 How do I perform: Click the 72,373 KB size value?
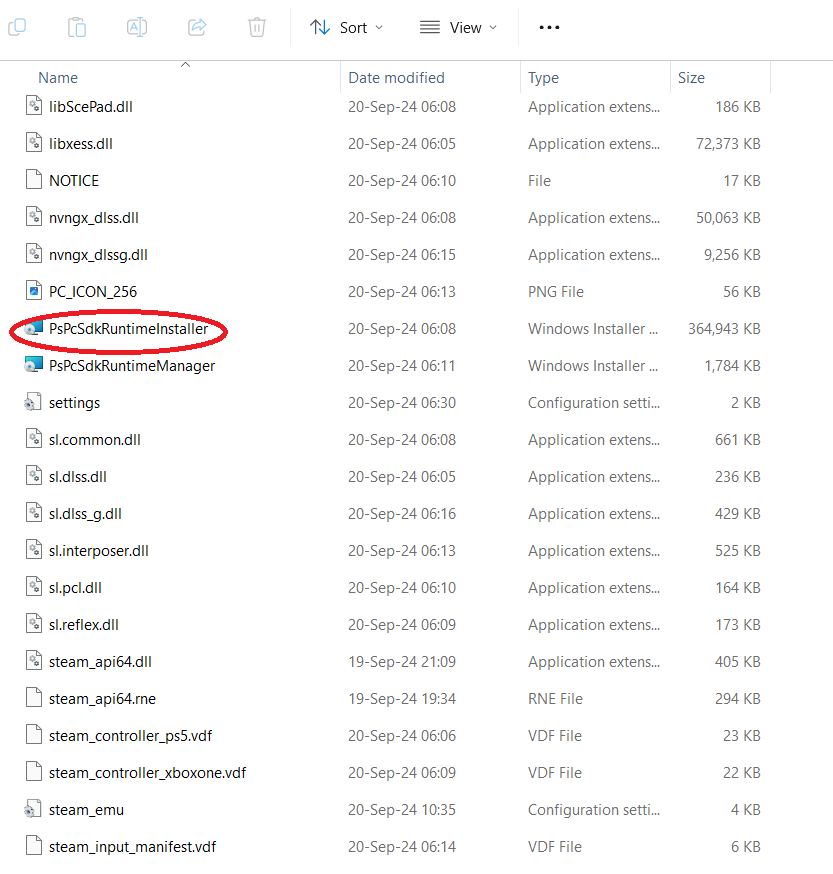coord(728,144)
